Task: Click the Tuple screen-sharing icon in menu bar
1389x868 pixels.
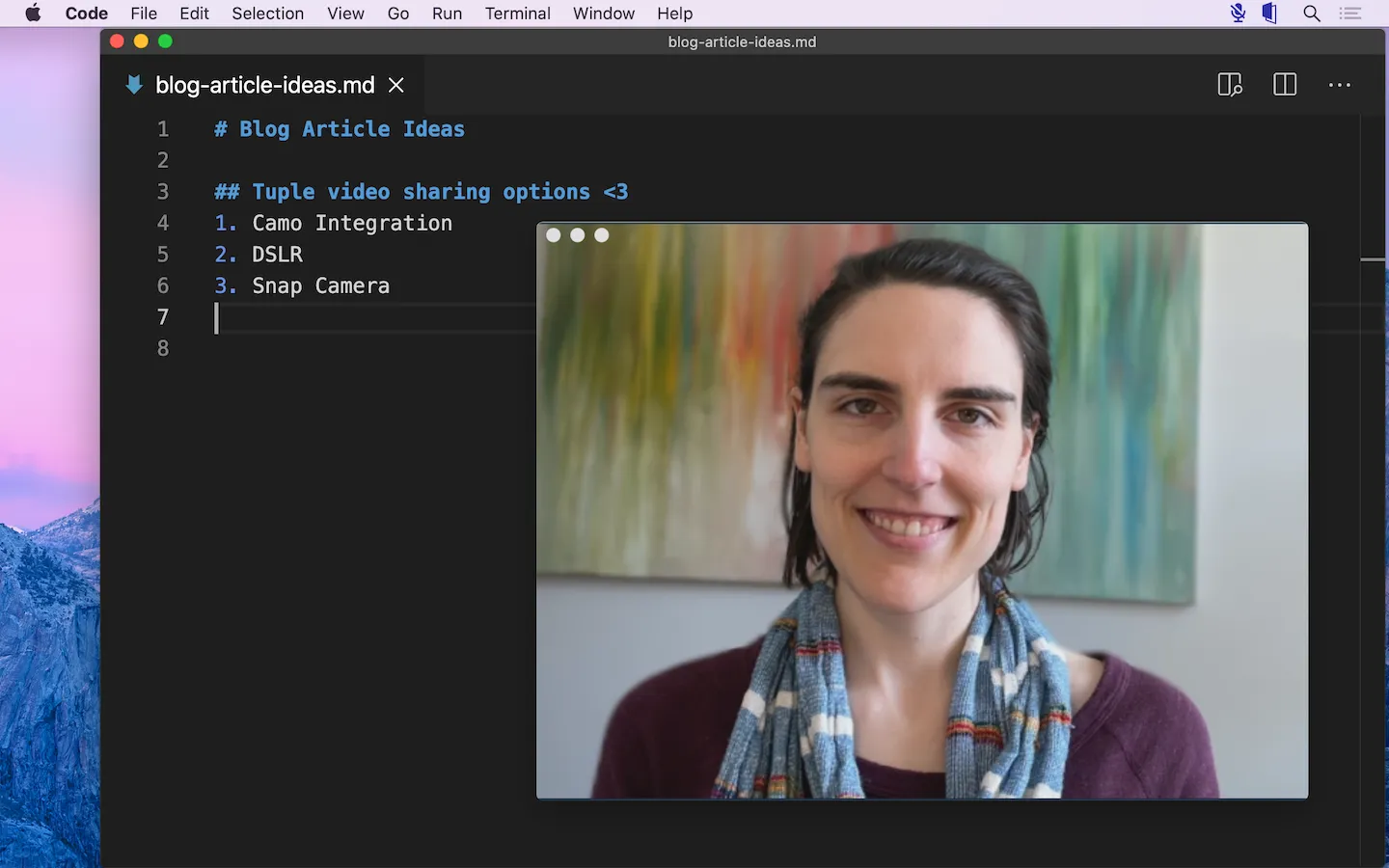Action: coord(1269,14)
